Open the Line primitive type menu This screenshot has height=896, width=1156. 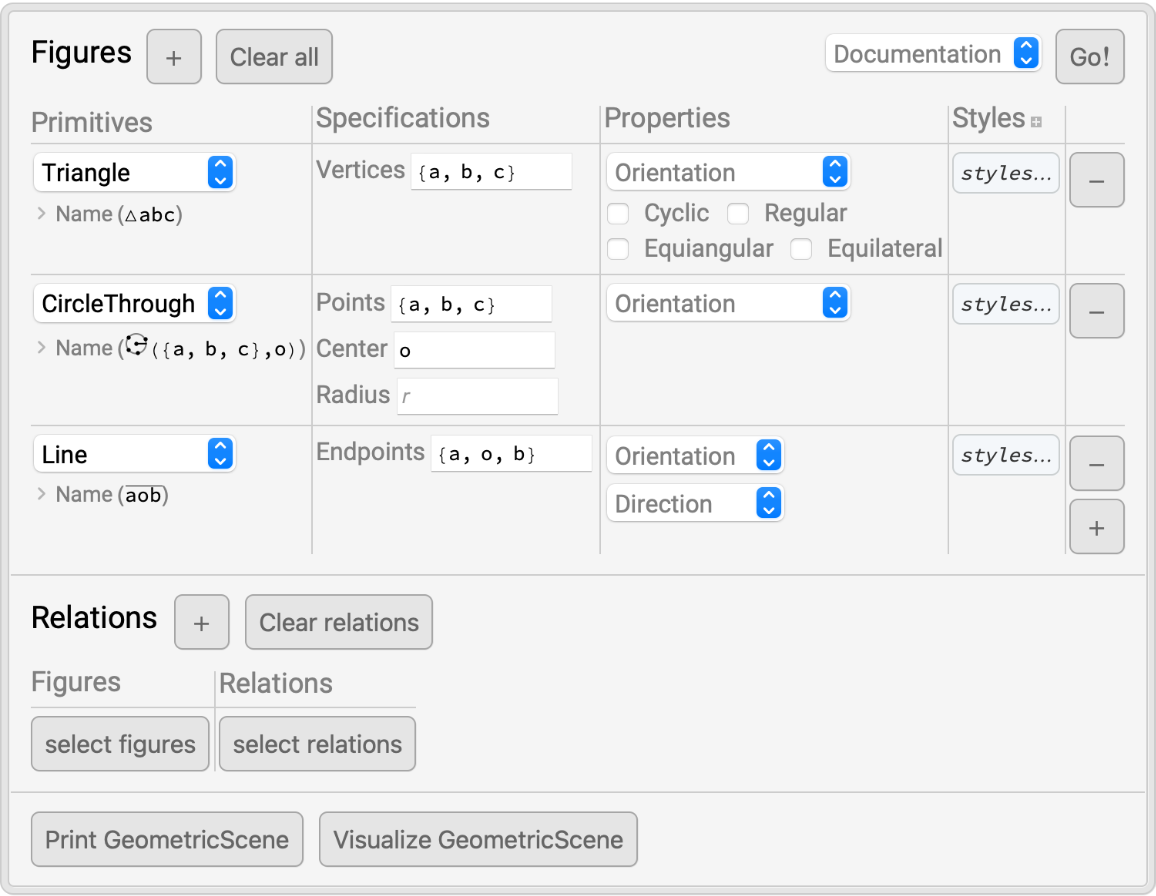(134, 455)
